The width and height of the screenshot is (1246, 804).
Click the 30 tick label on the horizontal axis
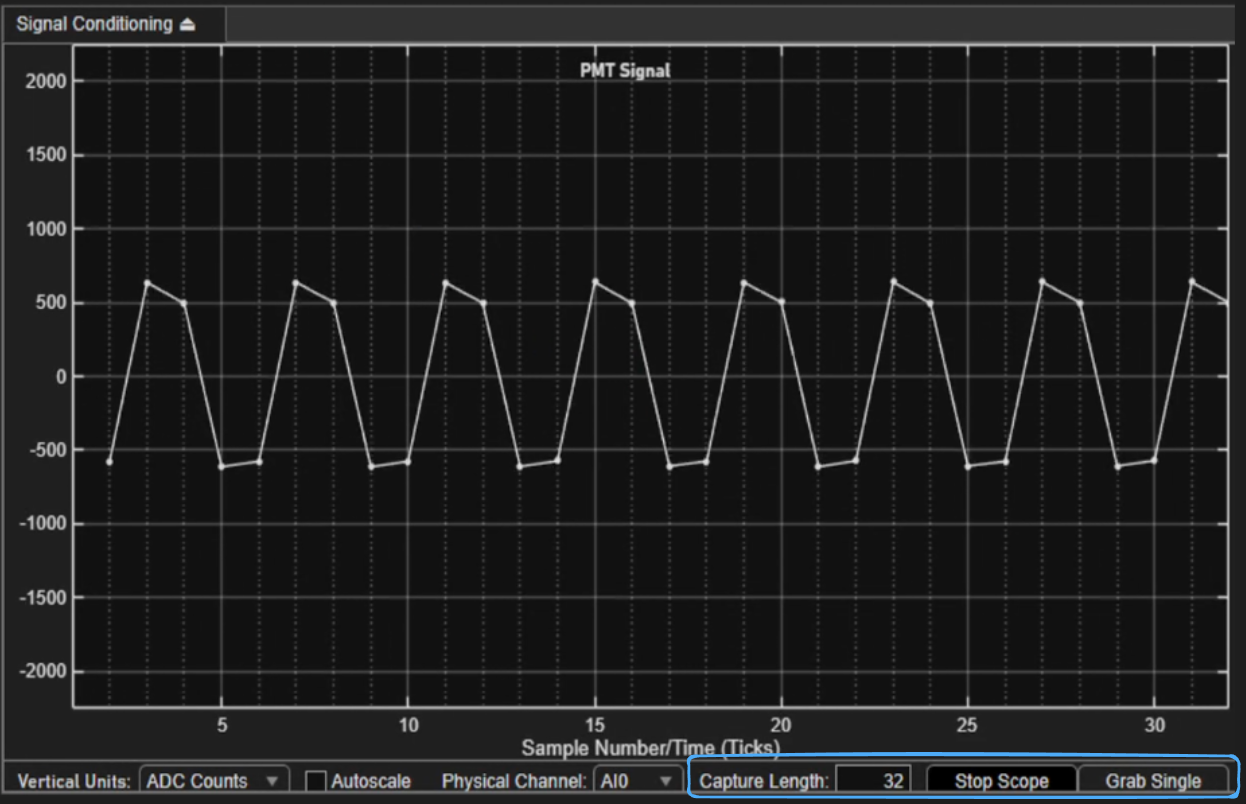tap(1155, 724)
